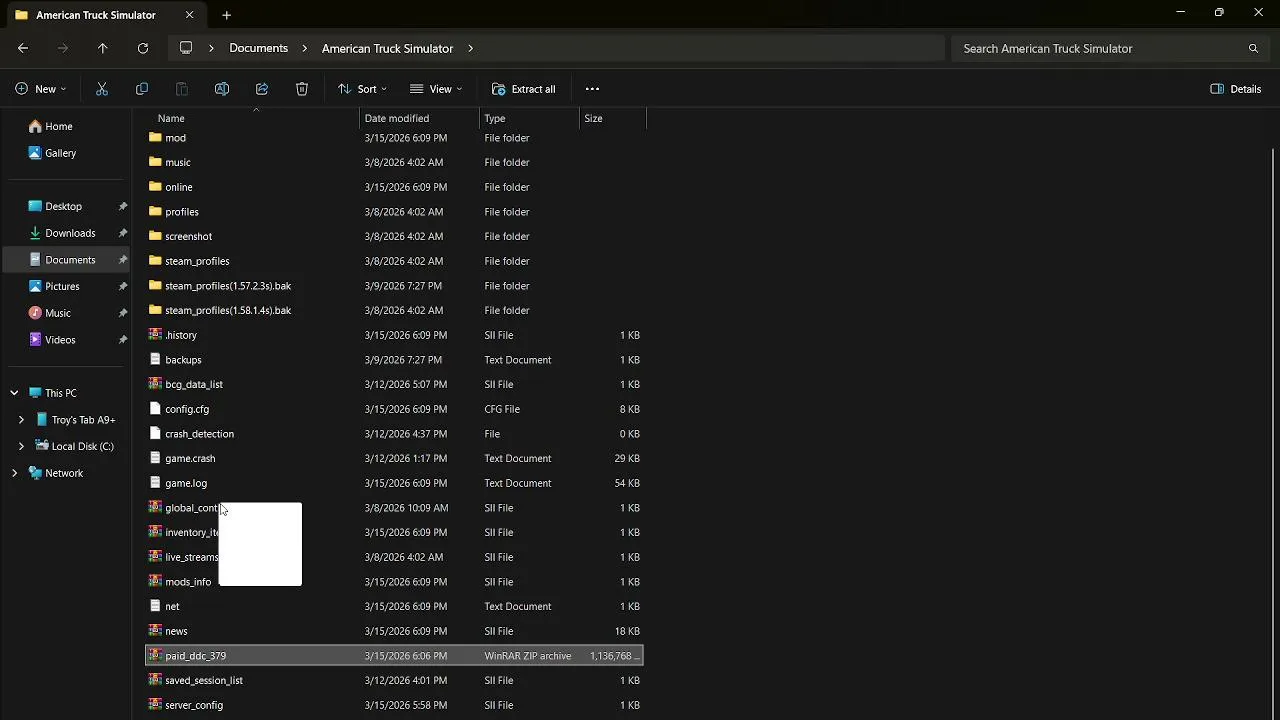The width and height of the screenshot is (1280, 720).
Task: Click the Delete trash icon
Action: click(x=302, y=89)
